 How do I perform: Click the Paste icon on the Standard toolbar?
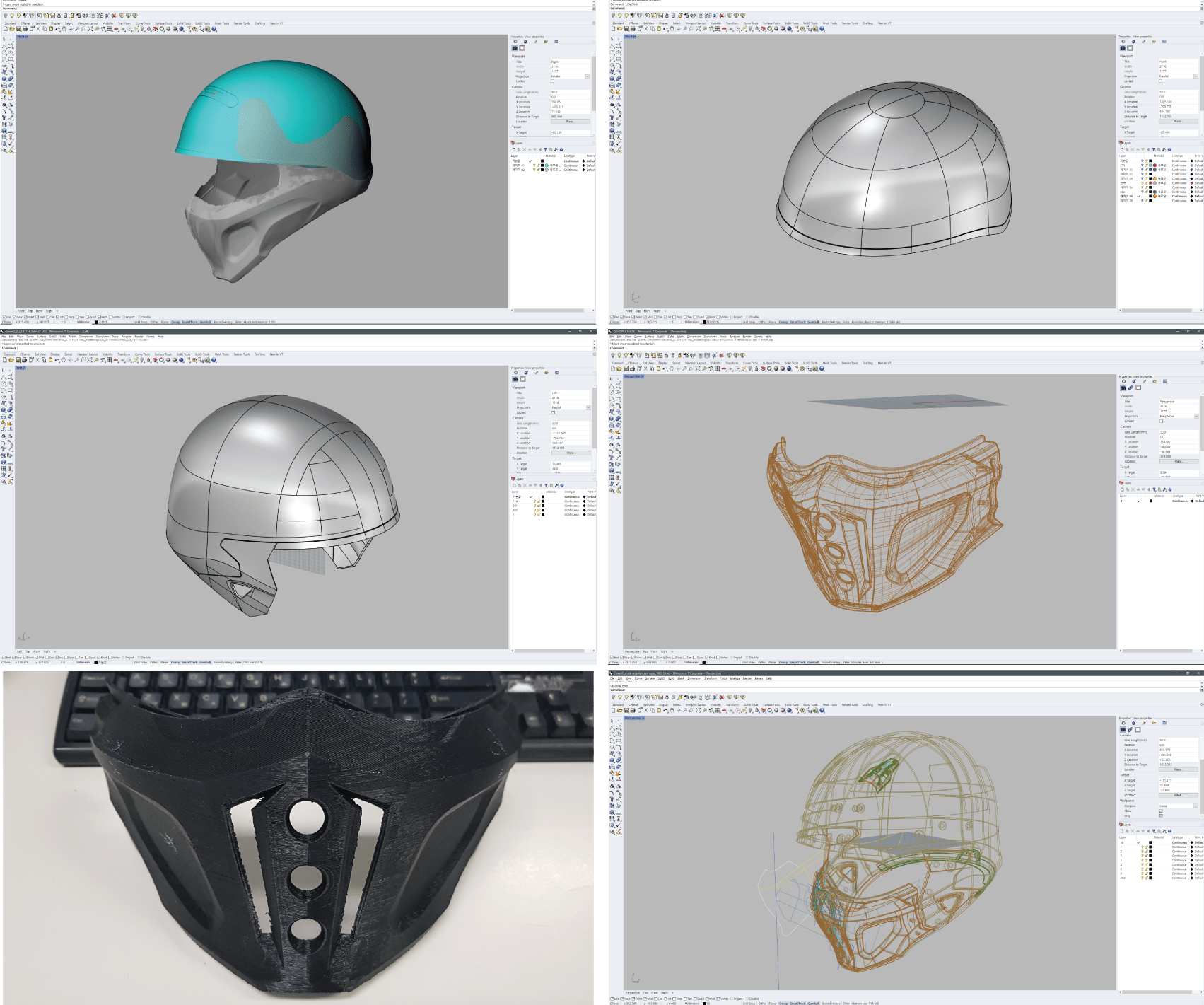(x=51, y=29)
